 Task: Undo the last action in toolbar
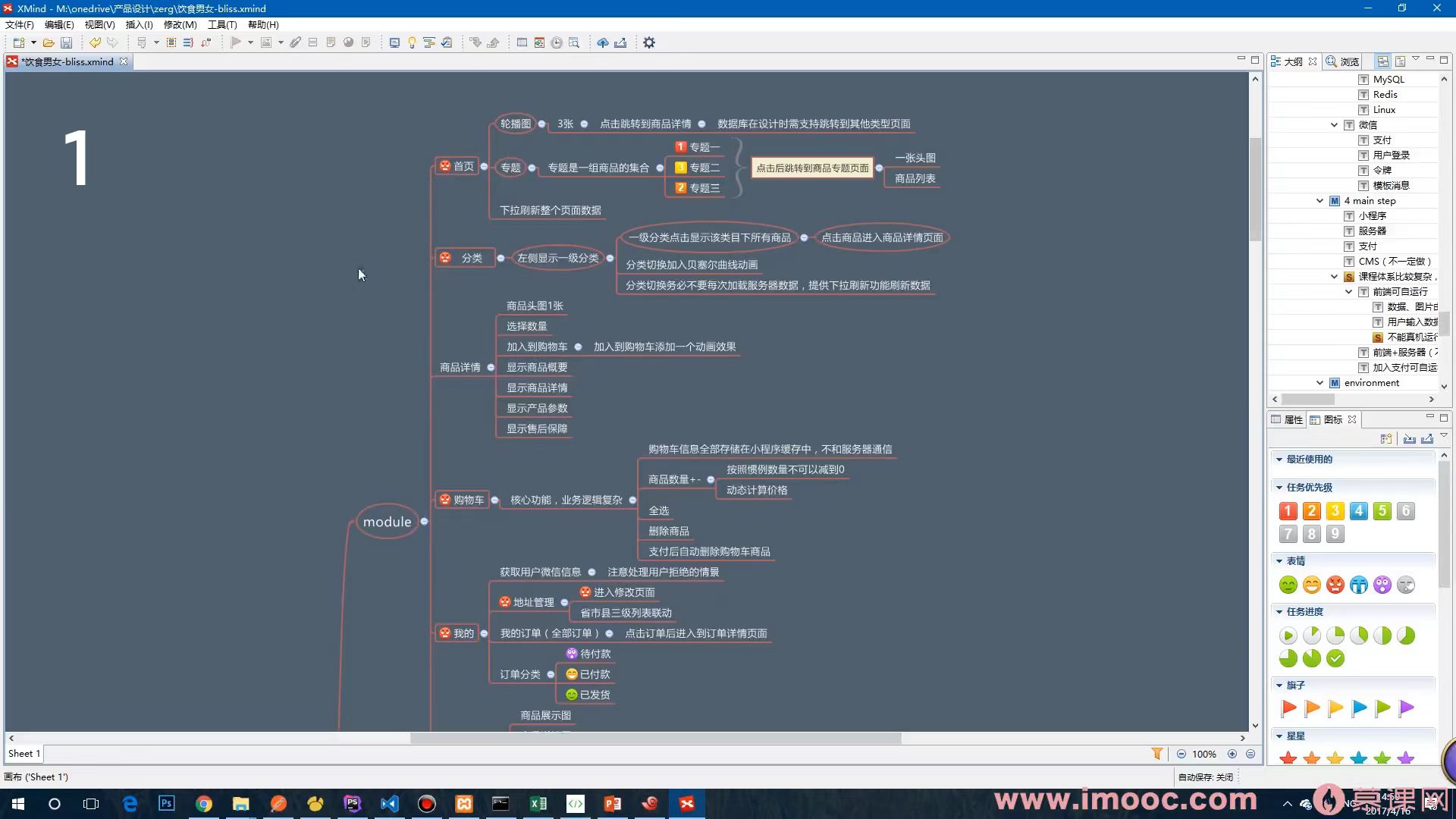click(95, 42)
